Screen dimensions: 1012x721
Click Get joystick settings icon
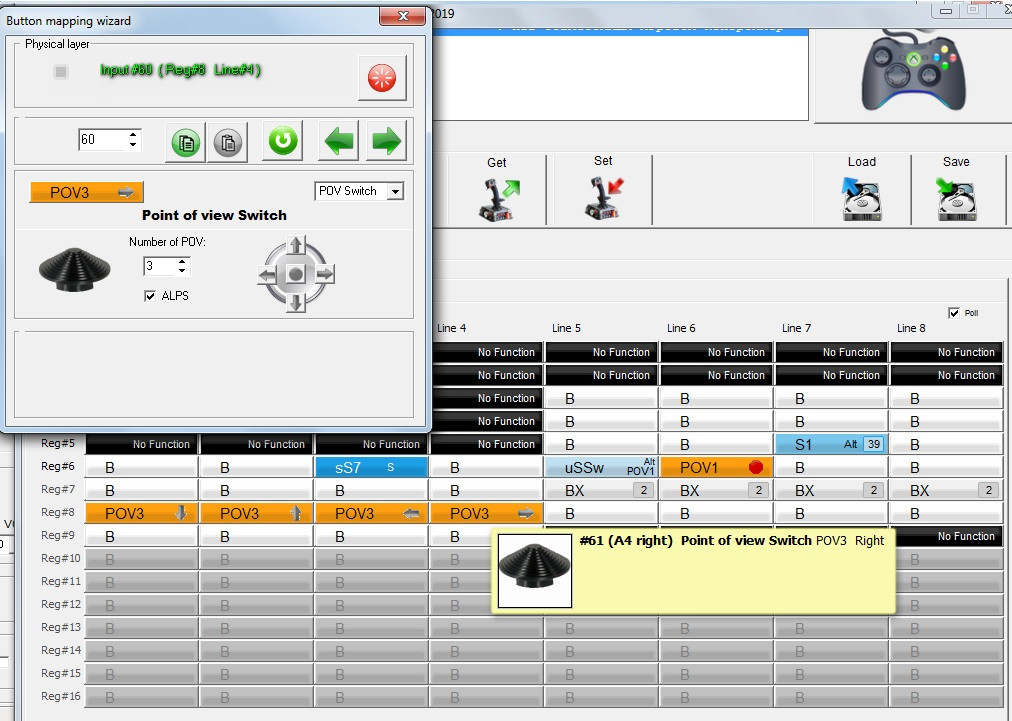tap(498, 191)
